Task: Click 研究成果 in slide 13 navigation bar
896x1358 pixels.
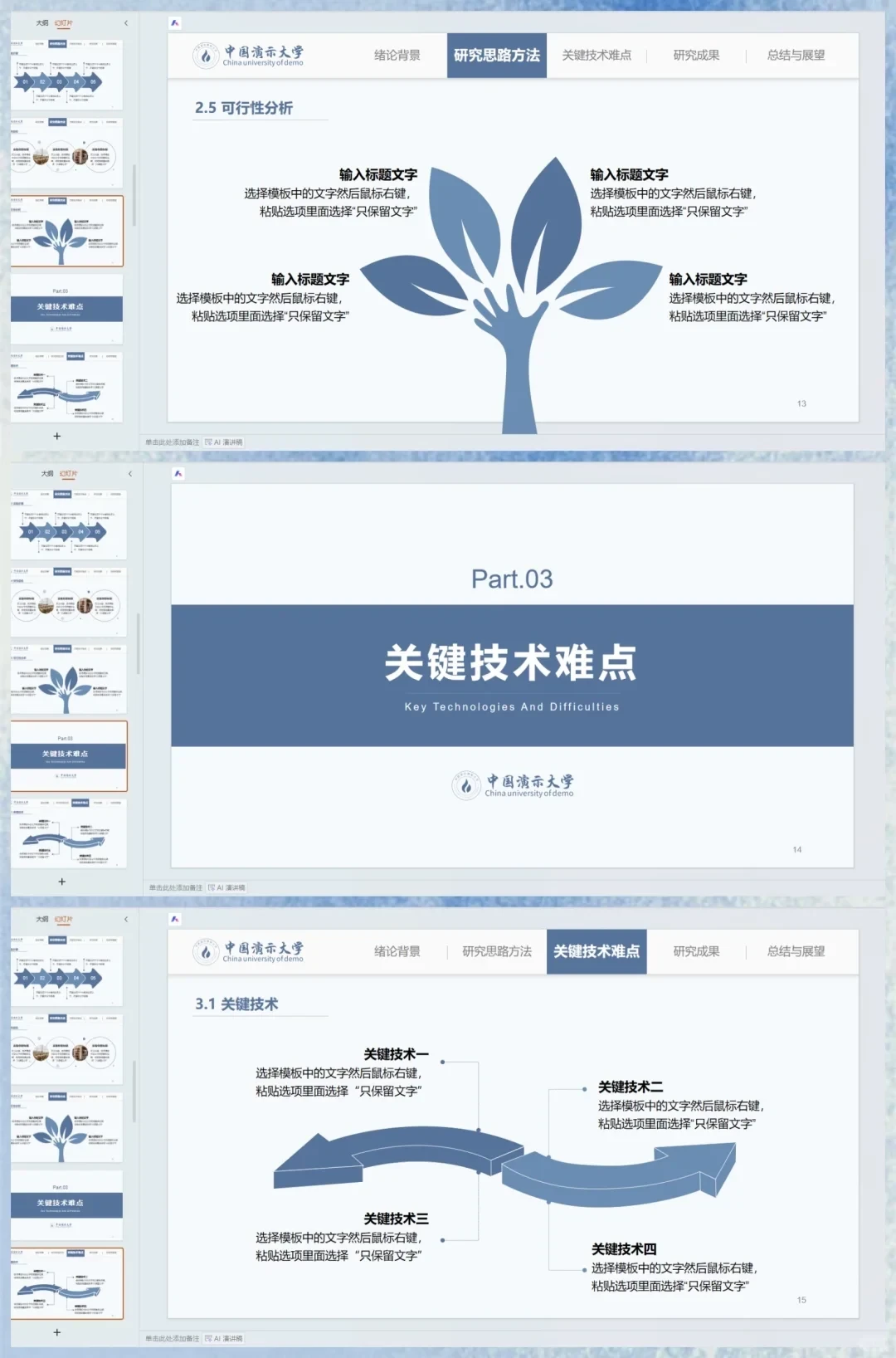Action: [x=696, y=56]
